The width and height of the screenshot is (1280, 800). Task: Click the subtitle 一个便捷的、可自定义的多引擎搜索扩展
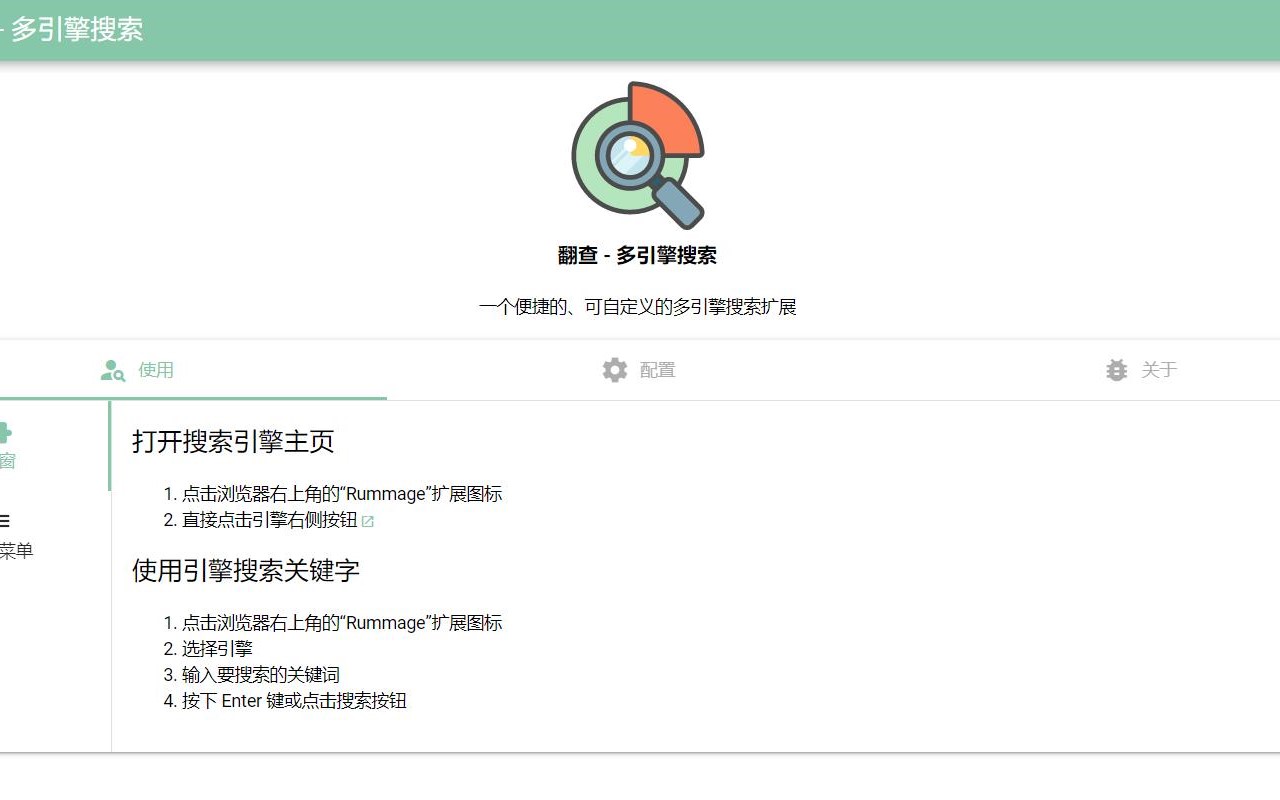pos(638,307)
